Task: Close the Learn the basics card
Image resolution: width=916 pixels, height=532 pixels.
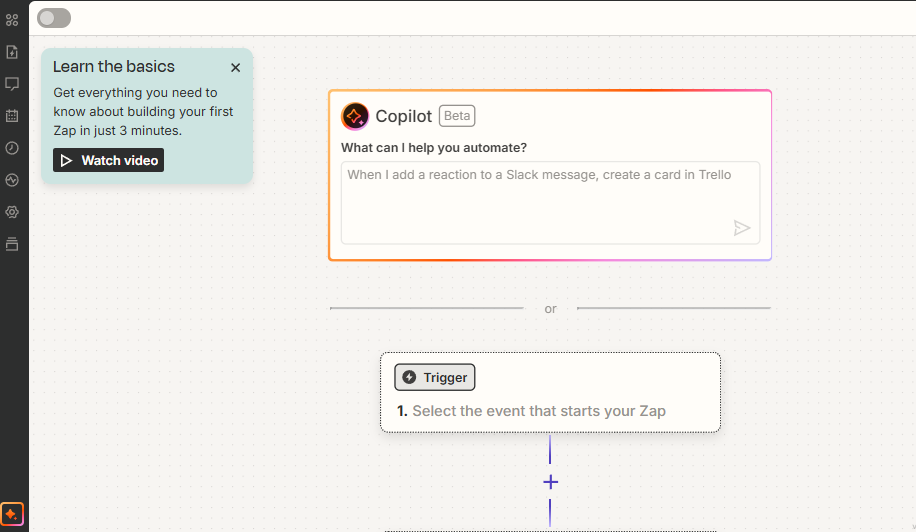Action: 235,68
